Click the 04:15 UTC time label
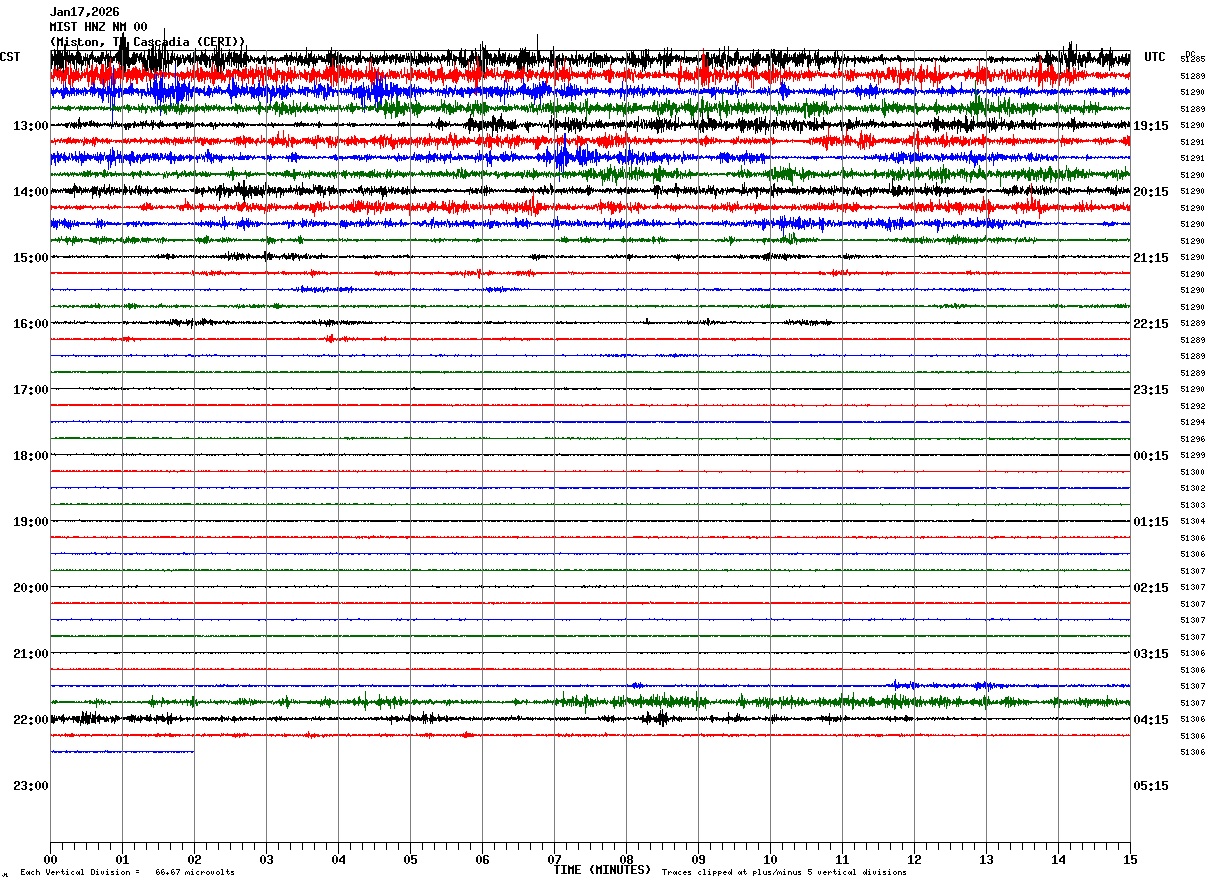Image resolution: width=1210 pixels, height=886 pixels. 1151,720
